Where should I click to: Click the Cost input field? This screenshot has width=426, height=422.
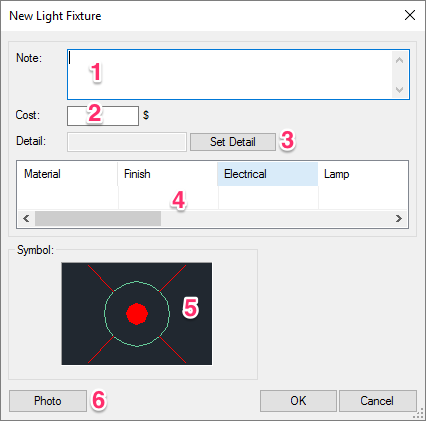pos(103,116)
